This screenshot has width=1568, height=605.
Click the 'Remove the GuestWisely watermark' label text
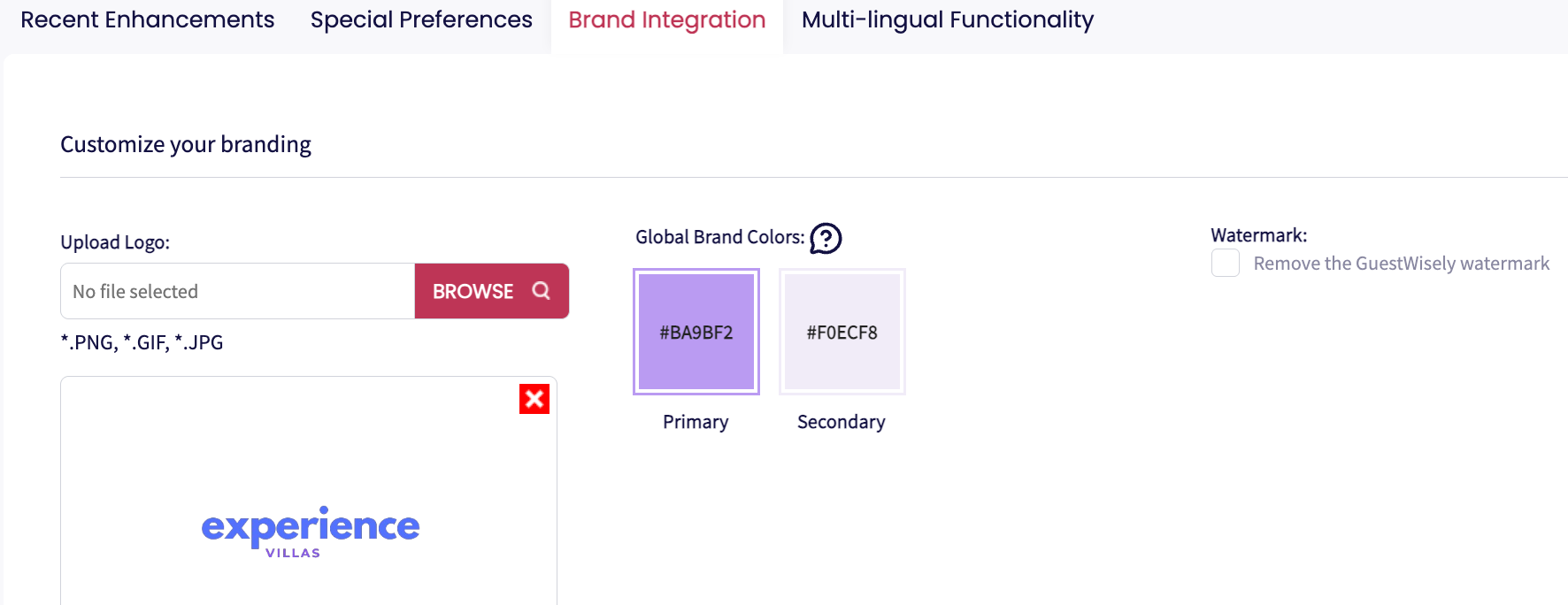[1401, 264]
